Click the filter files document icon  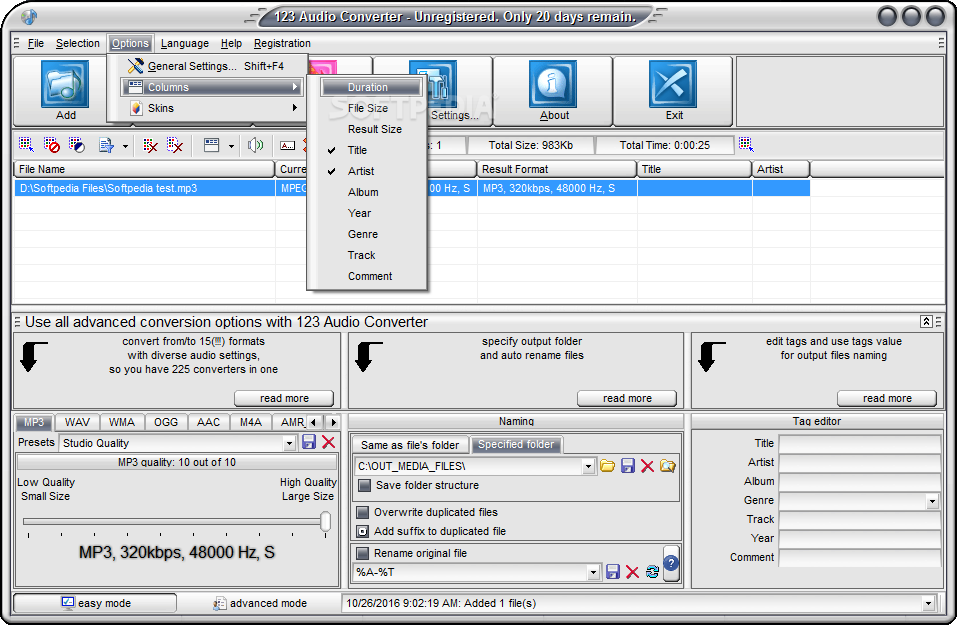[x=106, y=145]
